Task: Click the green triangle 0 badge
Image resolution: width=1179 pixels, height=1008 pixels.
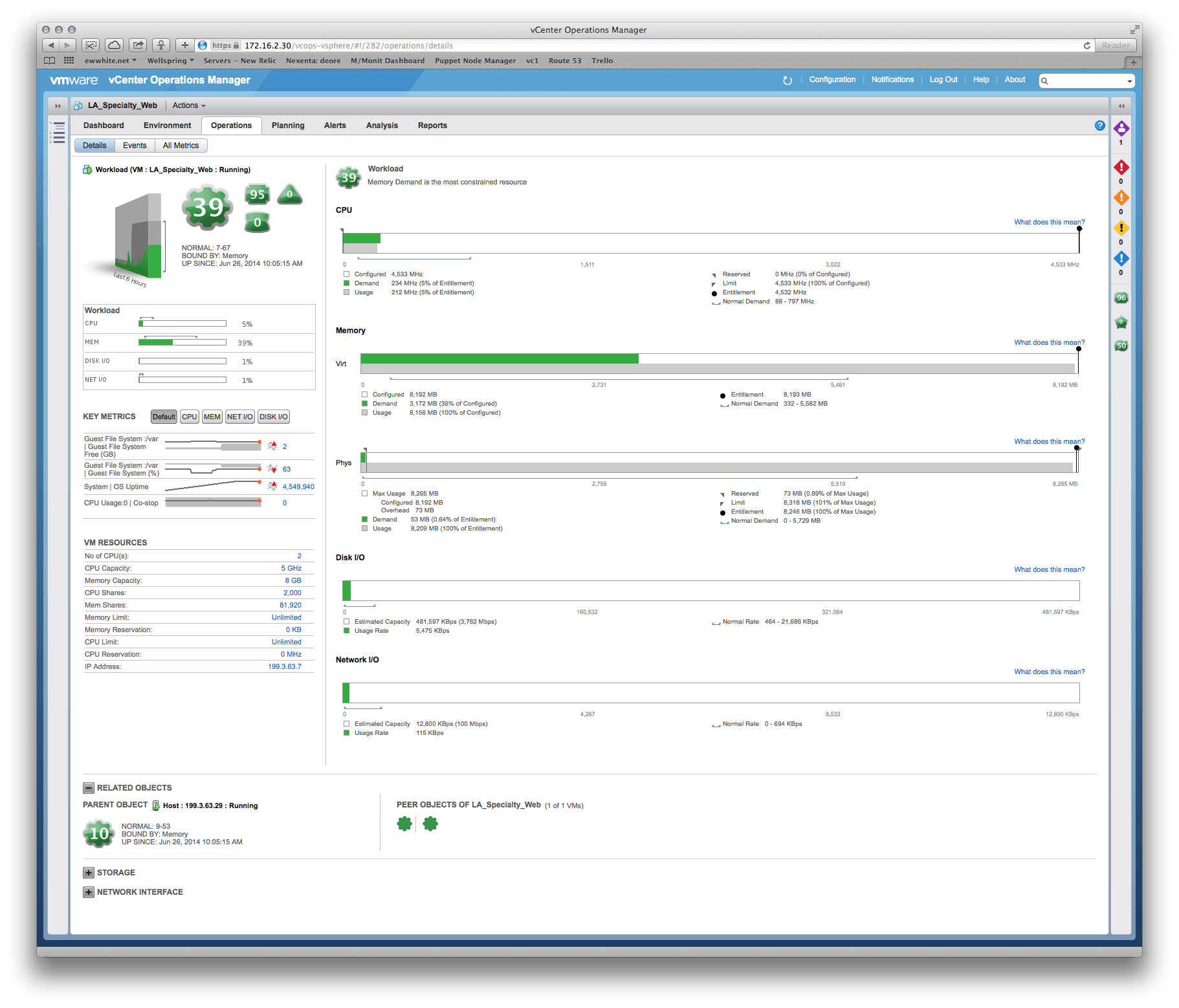Action: click(290, 193)
